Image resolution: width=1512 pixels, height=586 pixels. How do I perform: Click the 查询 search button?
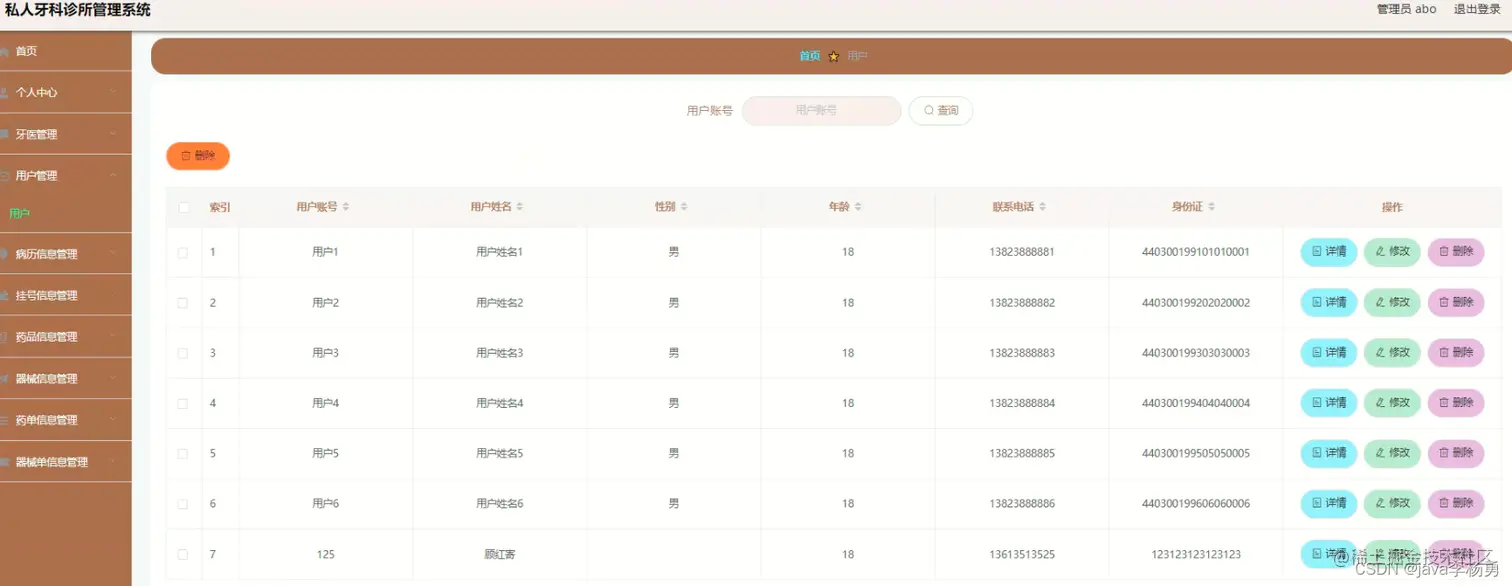[940, 111]
